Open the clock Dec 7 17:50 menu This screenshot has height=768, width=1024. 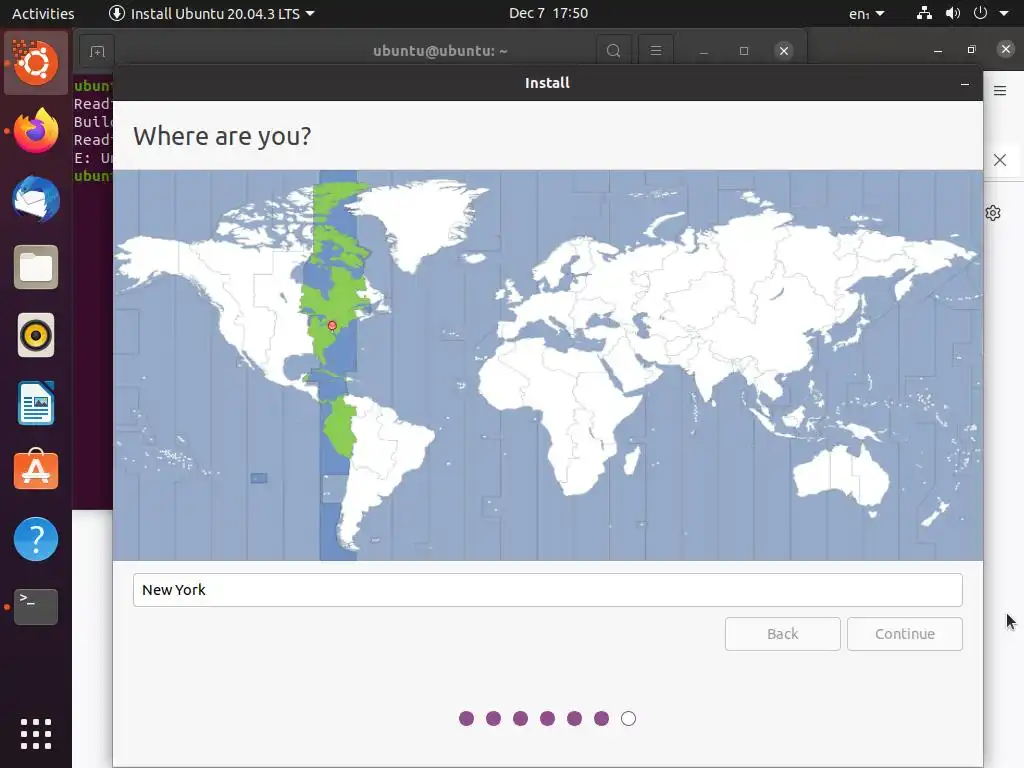click(549, 13)
